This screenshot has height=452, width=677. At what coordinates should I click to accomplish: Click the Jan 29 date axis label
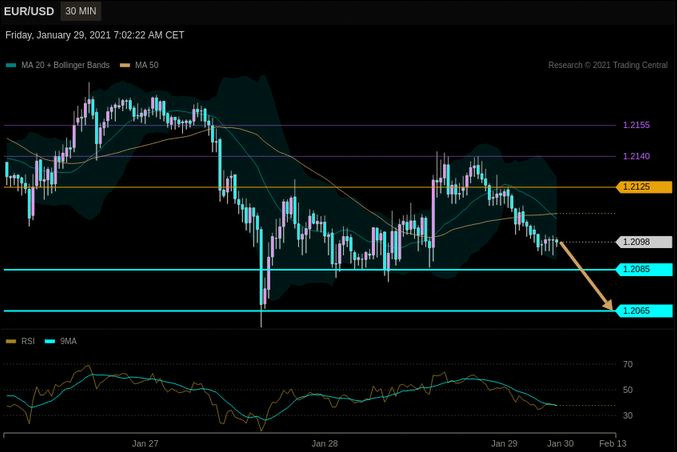click(x=504, y=443)
